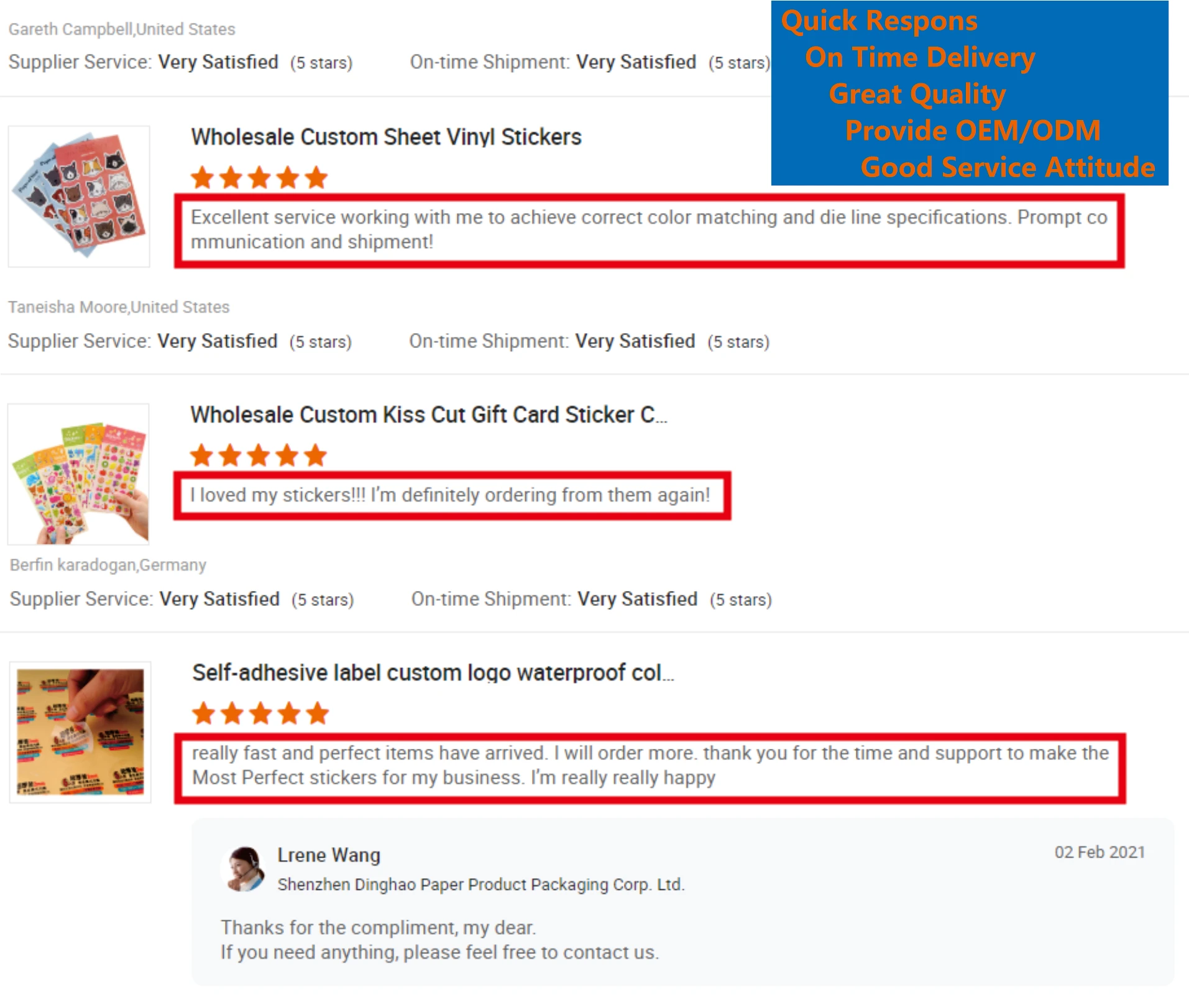Click the 02 Feb 2021 reply date

click(x=1099, y=852)
